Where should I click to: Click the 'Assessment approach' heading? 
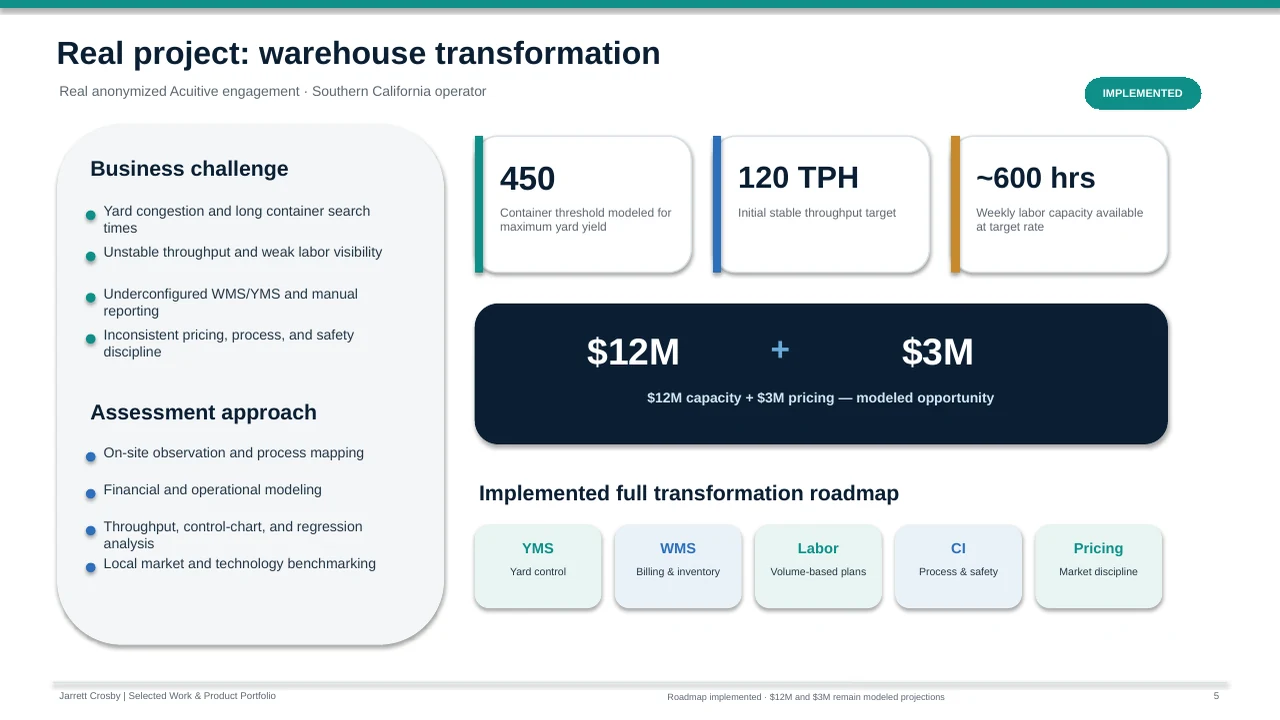(x=203, y=413)
